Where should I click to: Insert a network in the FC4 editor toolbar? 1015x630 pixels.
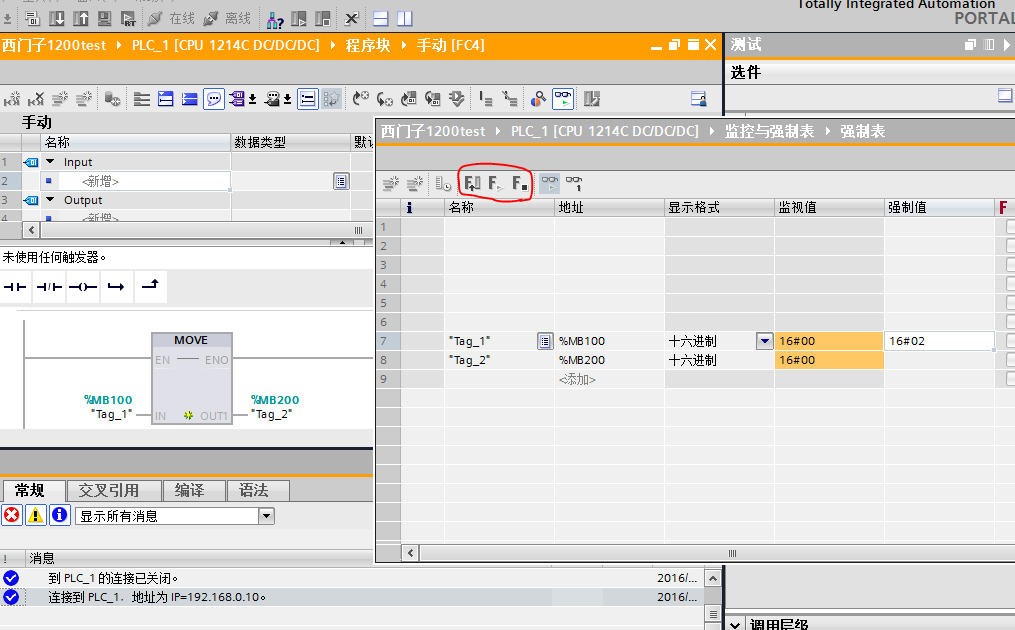pos(12,99)
